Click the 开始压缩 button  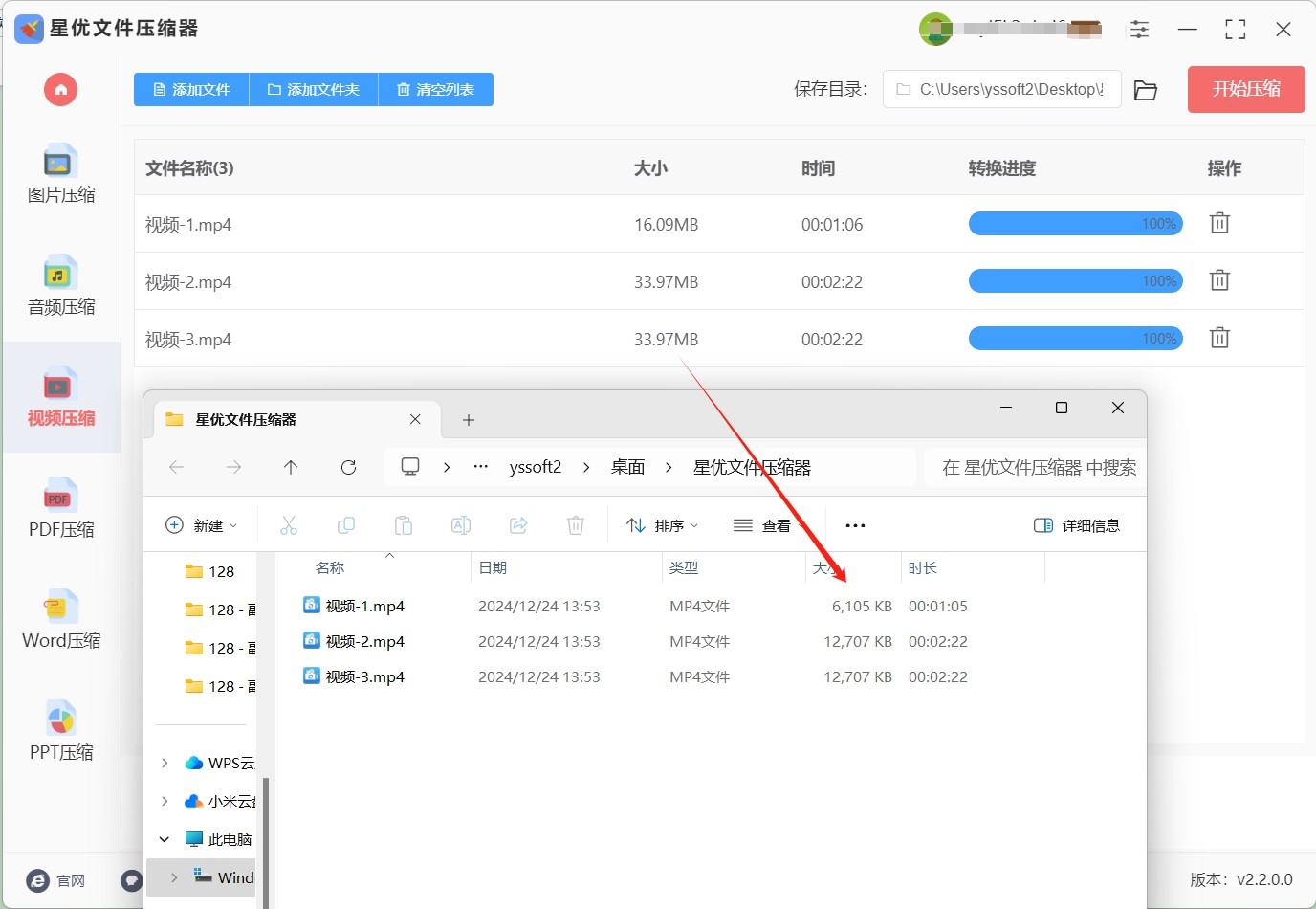pos(1245,89)
